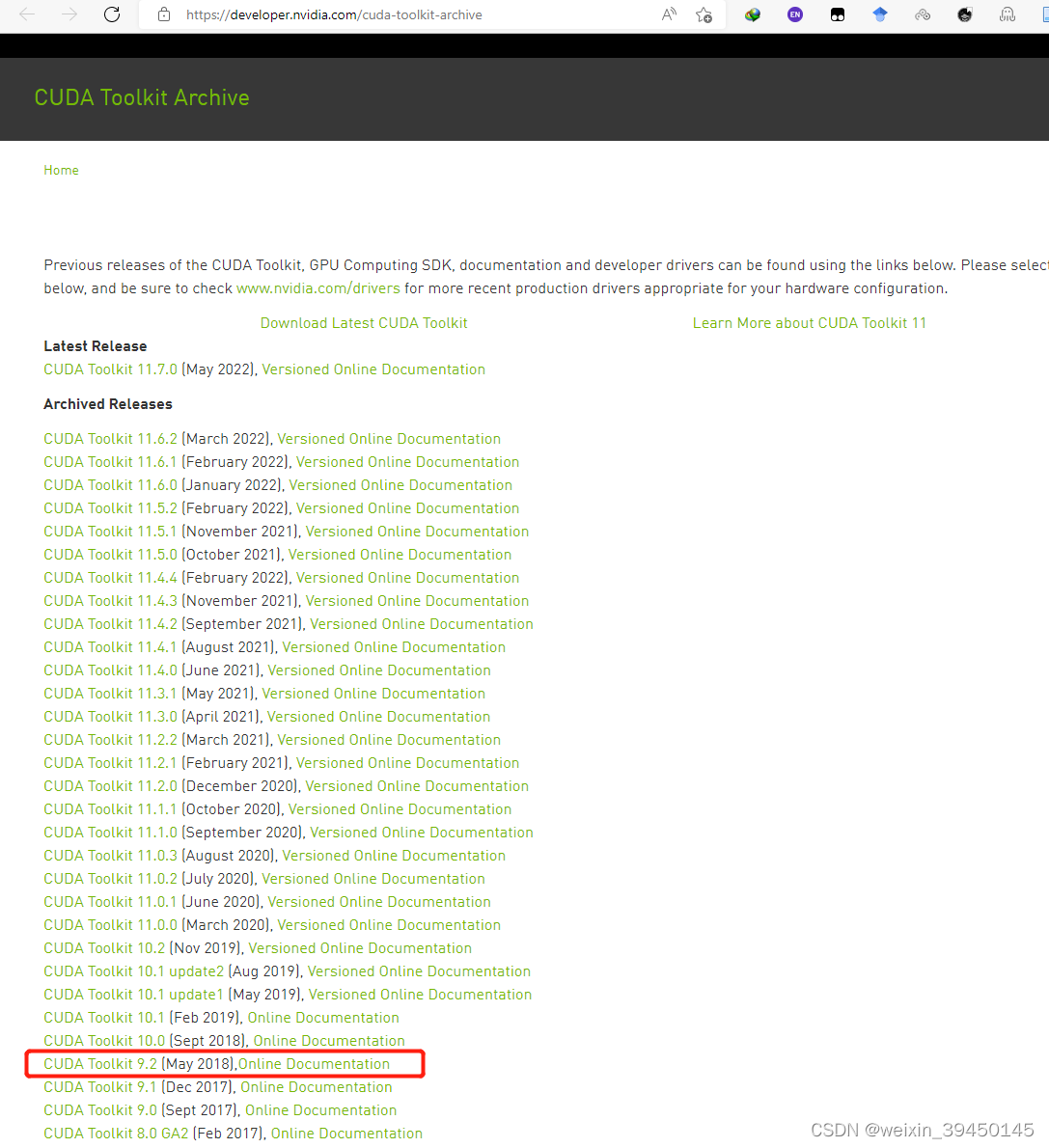Open the black round face extension icon
The height and width of the screenshot is (1148, 1049).
tap(965, 14)
